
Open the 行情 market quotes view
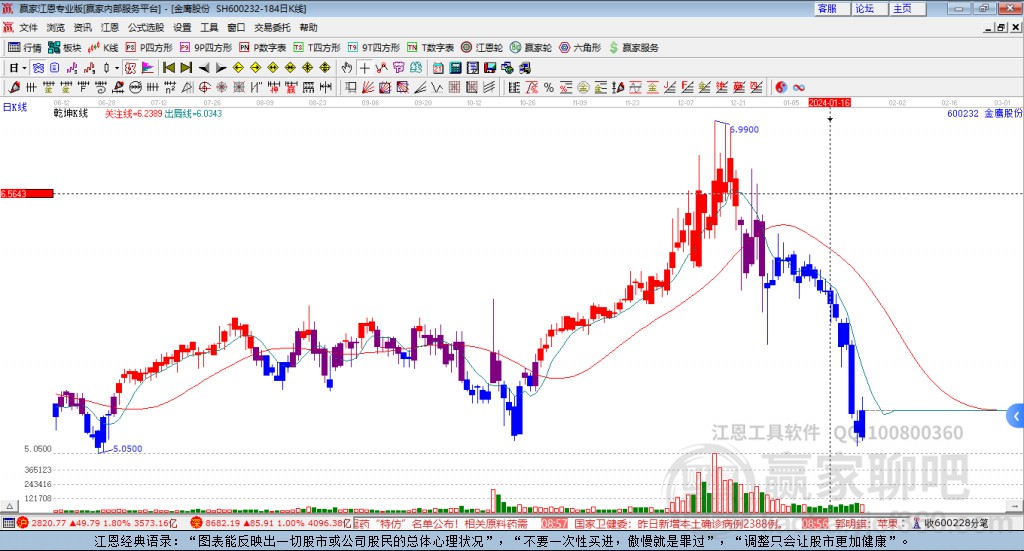click(25, 48)
